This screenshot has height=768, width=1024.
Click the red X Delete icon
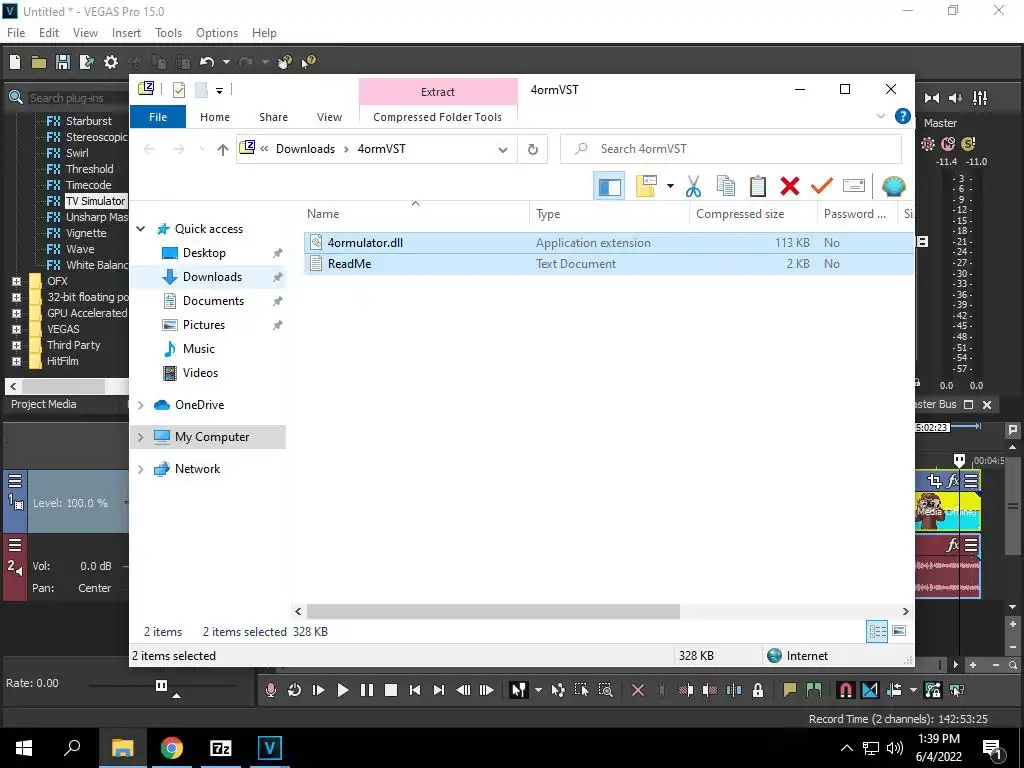(x=790, y=187)
